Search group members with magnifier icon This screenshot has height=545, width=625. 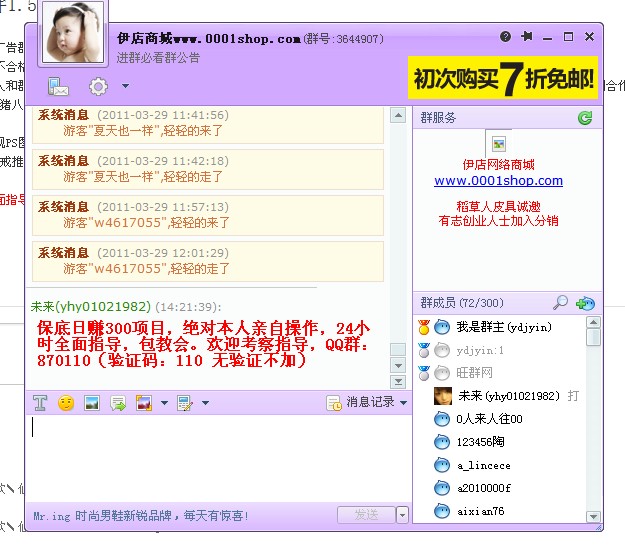(560, 303)
